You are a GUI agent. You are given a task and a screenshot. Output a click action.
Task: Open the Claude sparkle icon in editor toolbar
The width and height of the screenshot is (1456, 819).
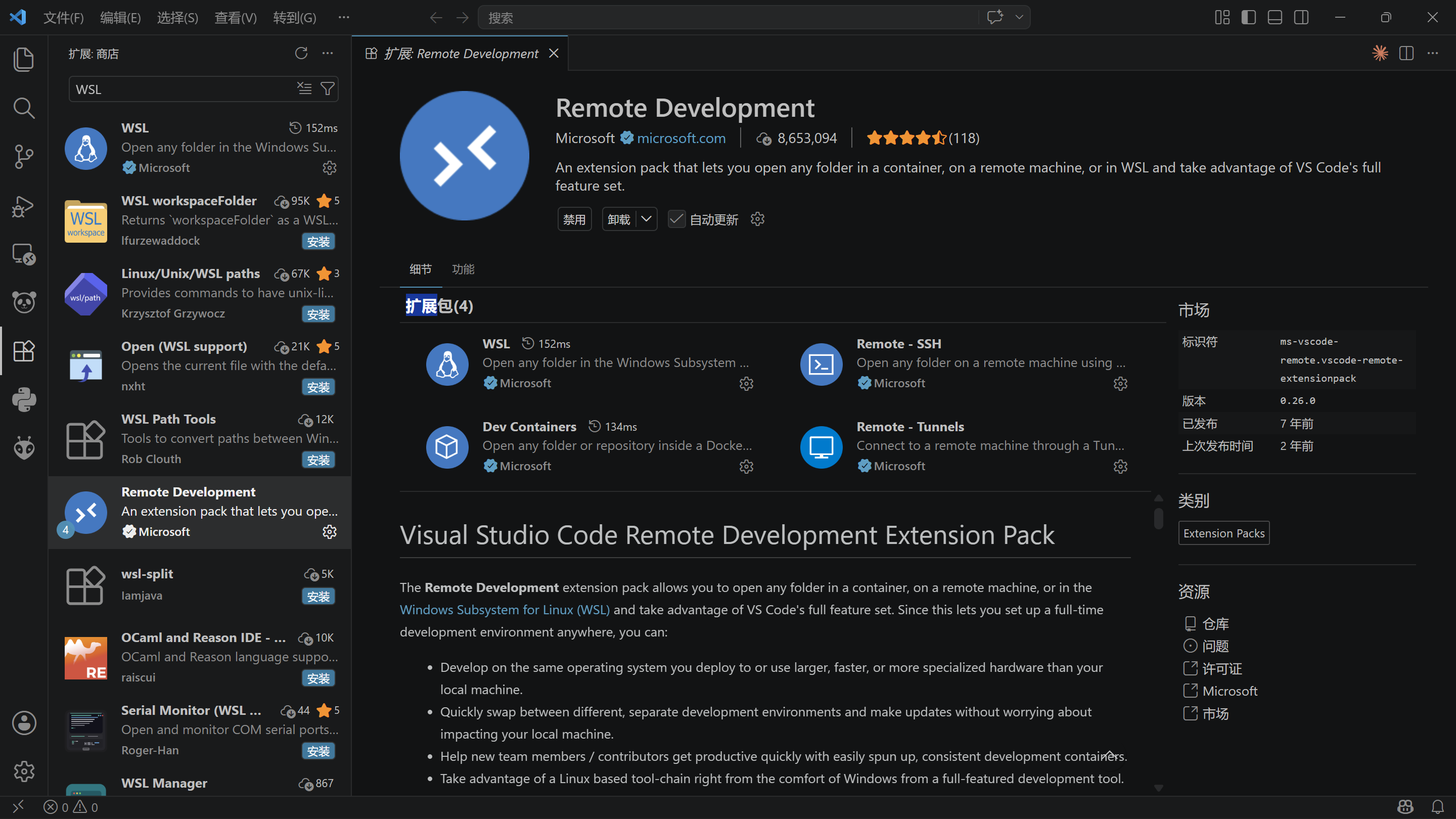click(x=1380, y=53)
